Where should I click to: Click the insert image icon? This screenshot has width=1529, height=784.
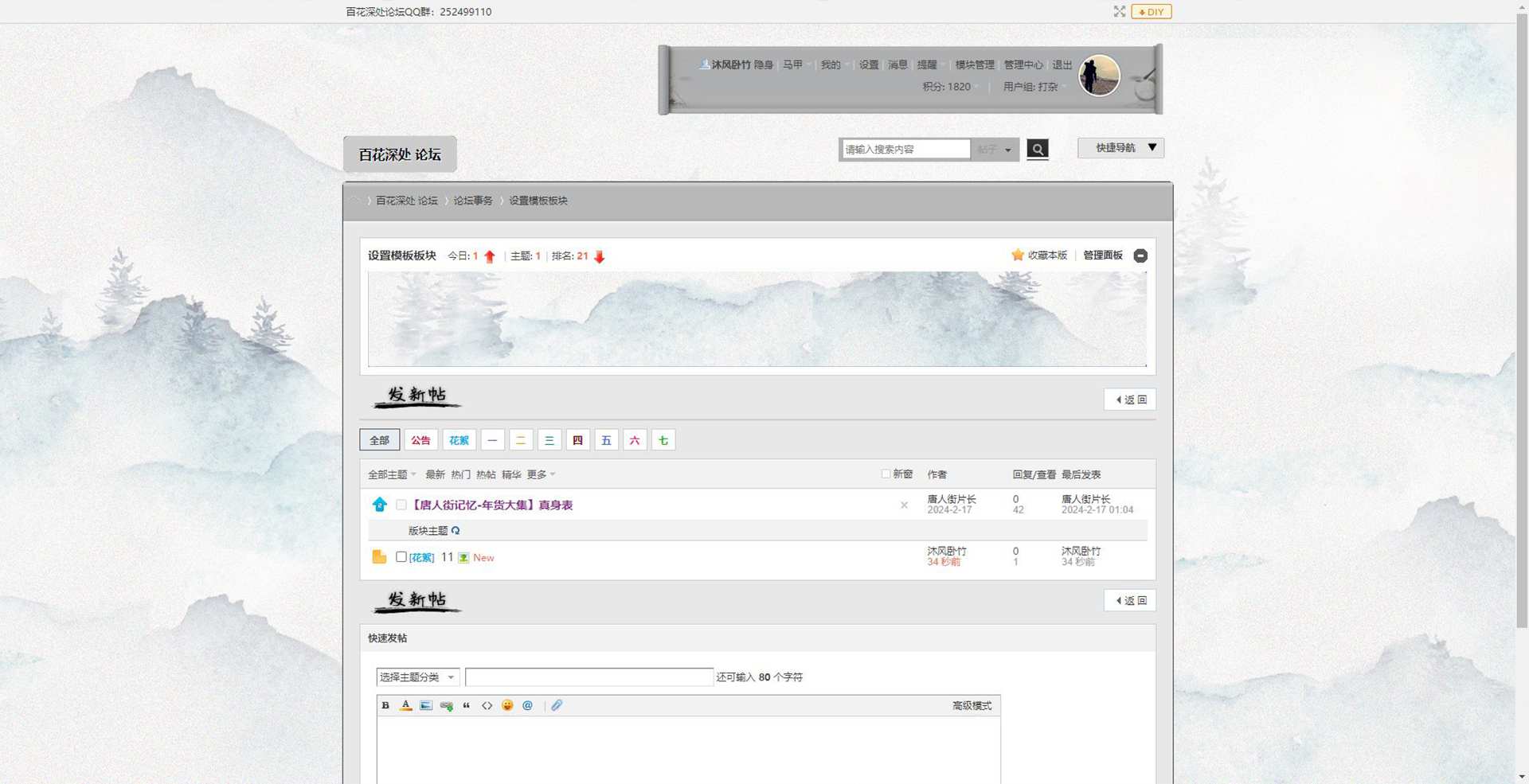426,705
